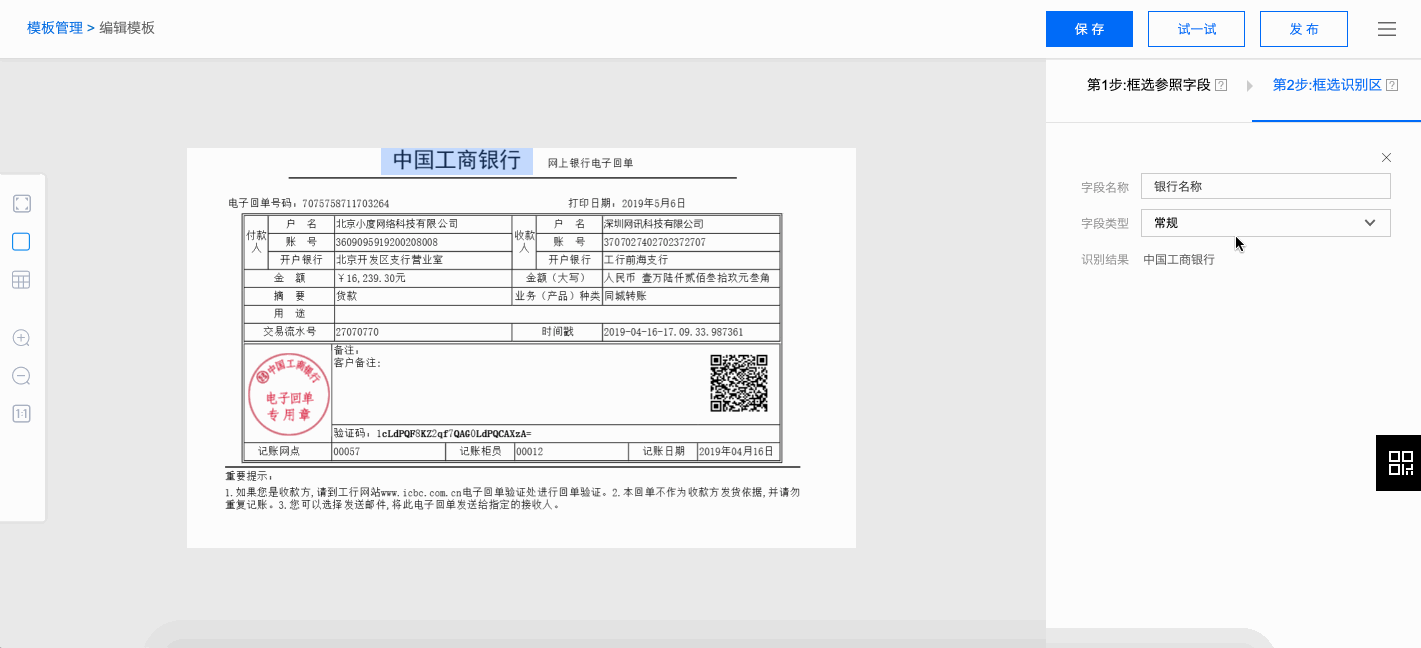Screen dimensions: 1421x648
Task: Click 重要提示 heading text
Action: [249, 476]
